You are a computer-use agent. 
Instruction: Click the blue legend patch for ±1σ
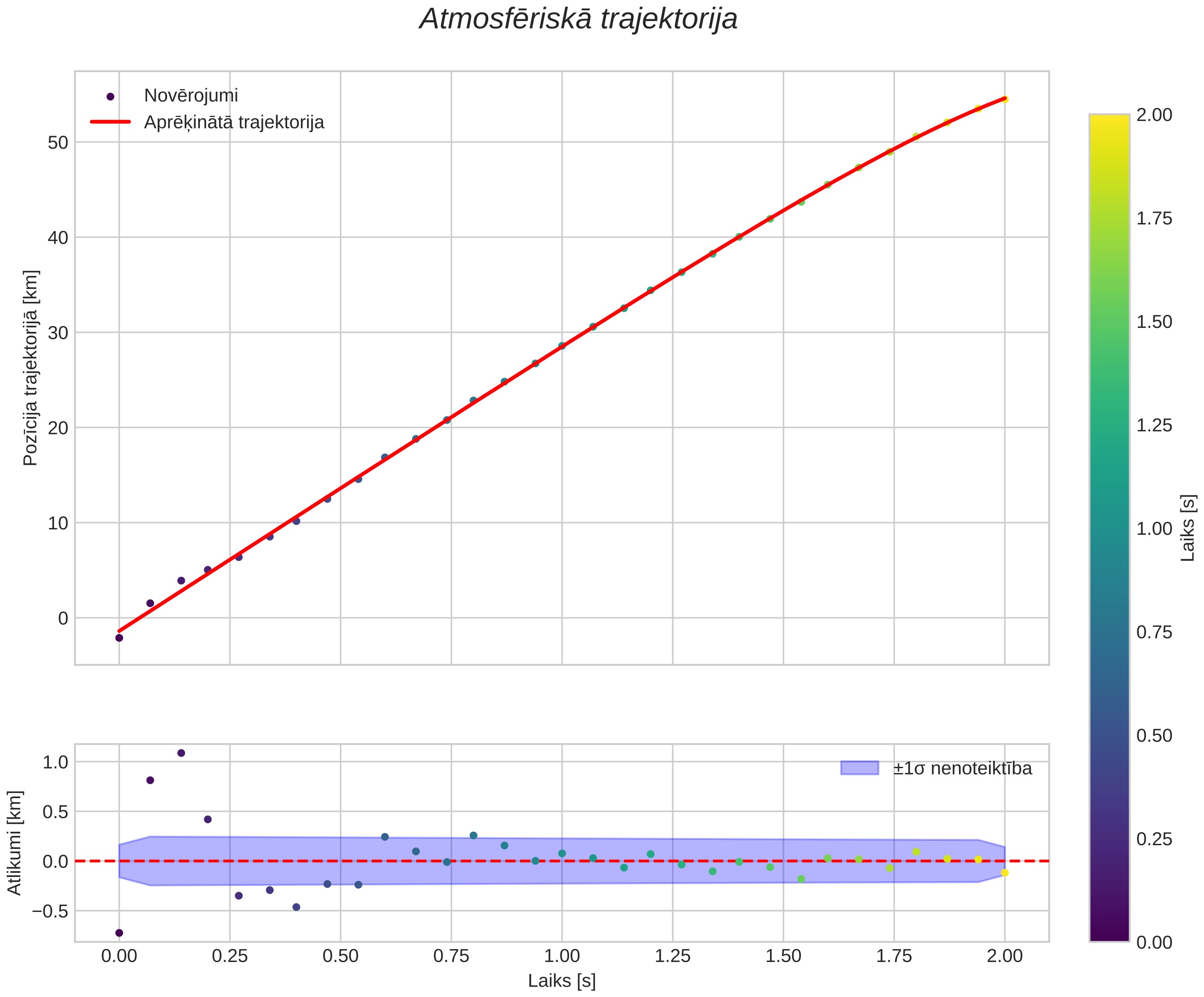pyautogui.click(x=860, y=768)
